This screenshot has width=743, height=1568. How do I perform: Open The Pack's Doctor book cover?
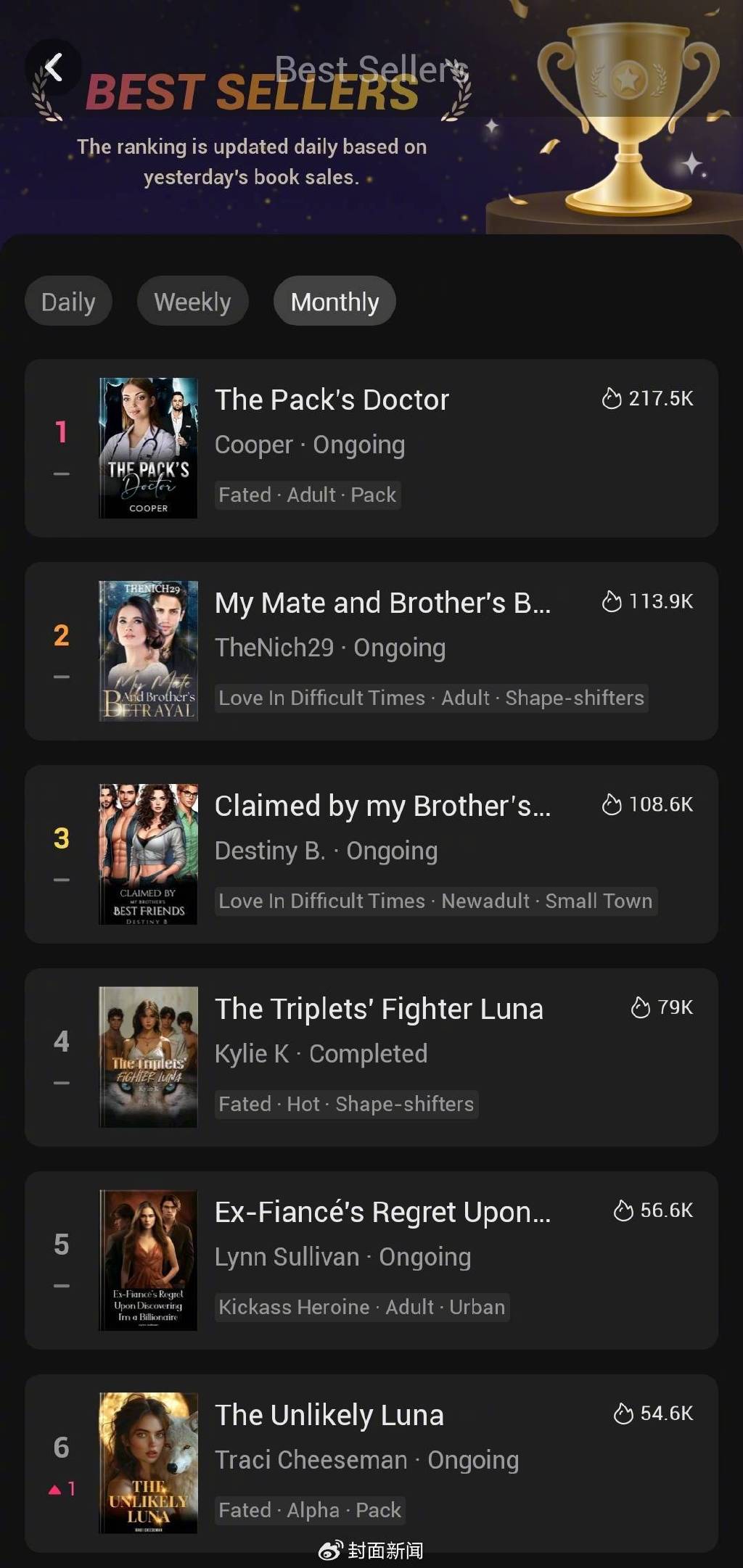pos(148,447)
